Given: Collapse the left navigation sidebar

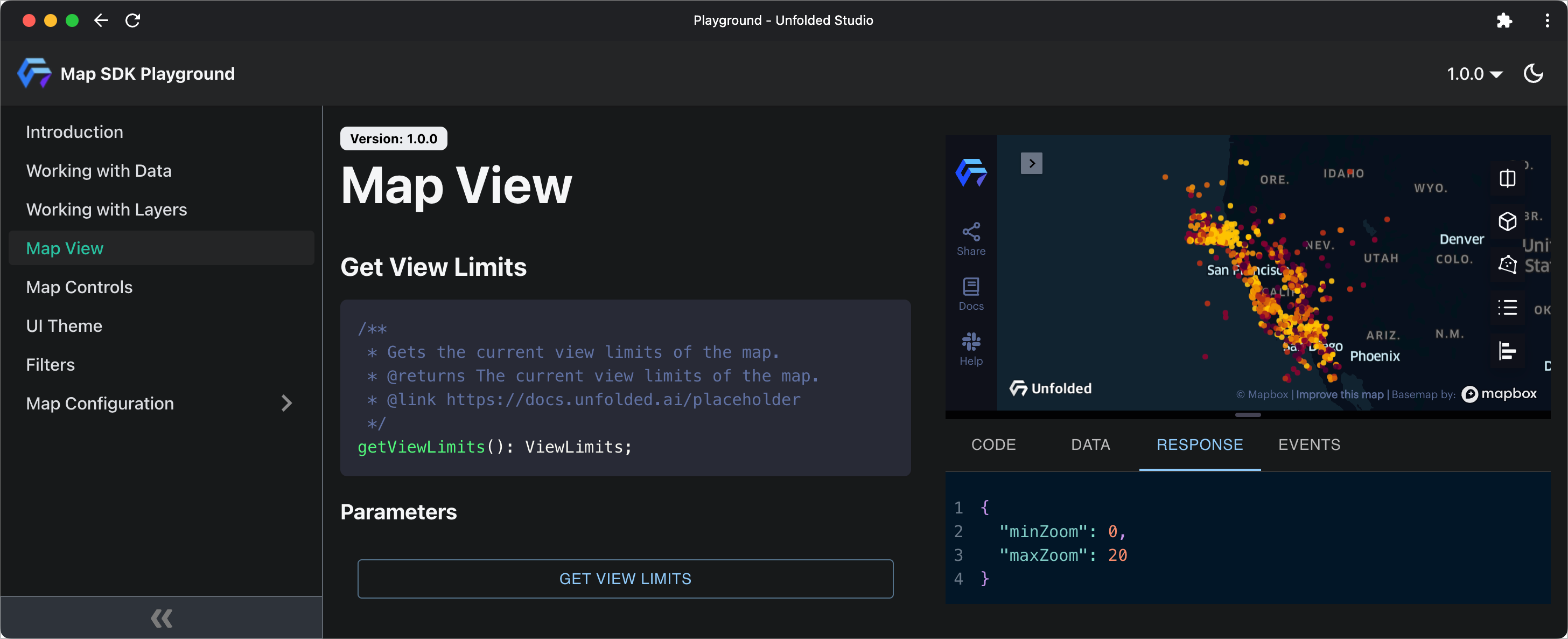Looking at the screenshot, I should pyautogui.click(x=162, y=617).
